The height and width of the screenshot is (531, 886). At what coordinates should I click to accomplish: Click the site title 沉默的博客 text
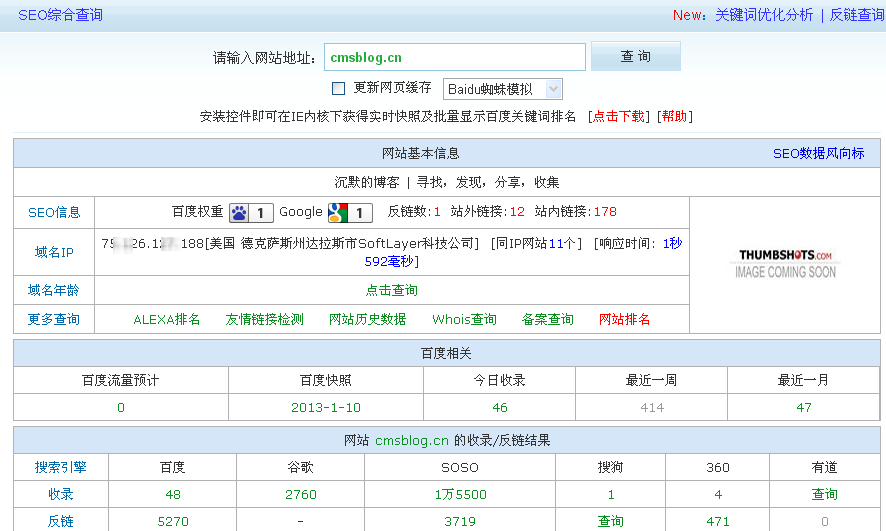coord(367,182)
